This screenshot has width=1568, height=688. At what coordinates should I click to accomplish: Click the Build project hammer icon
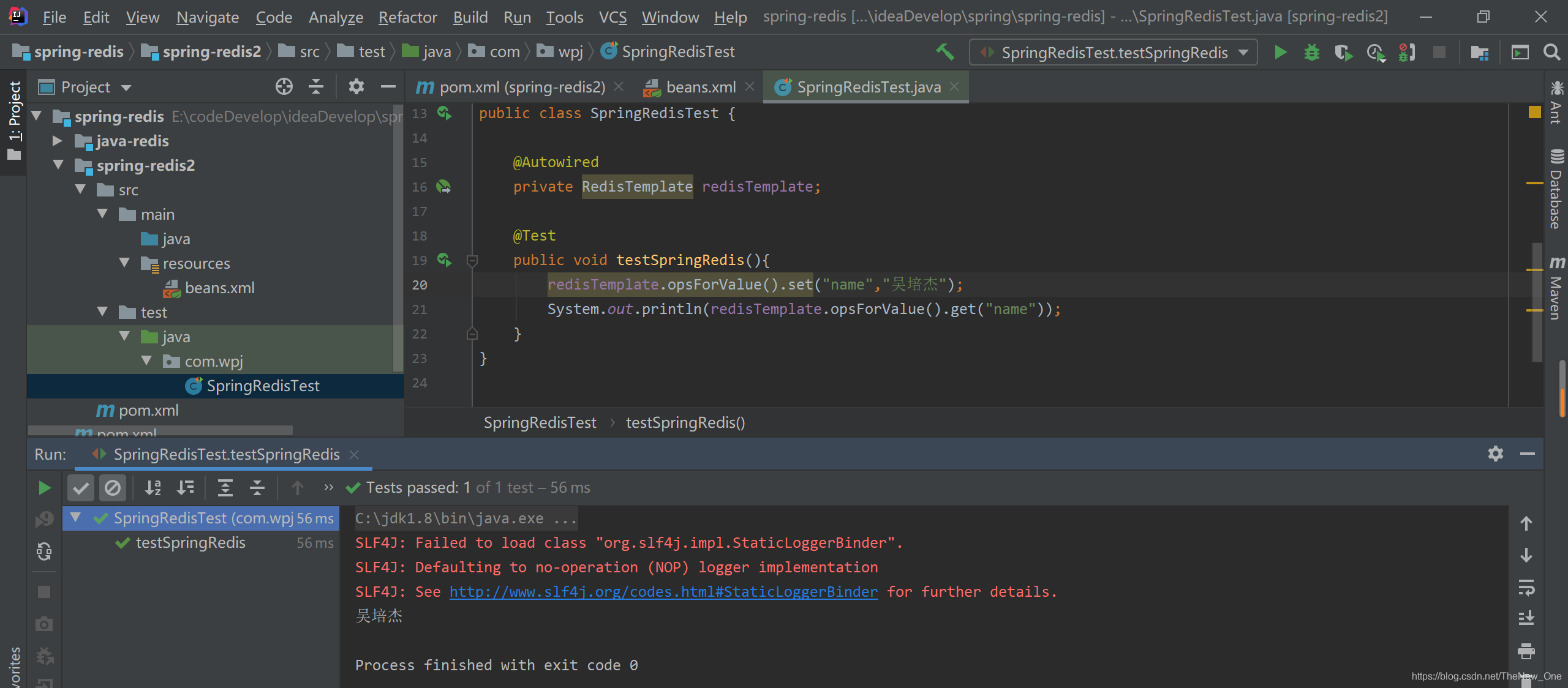pyautogui.click(x=945, y=52)
